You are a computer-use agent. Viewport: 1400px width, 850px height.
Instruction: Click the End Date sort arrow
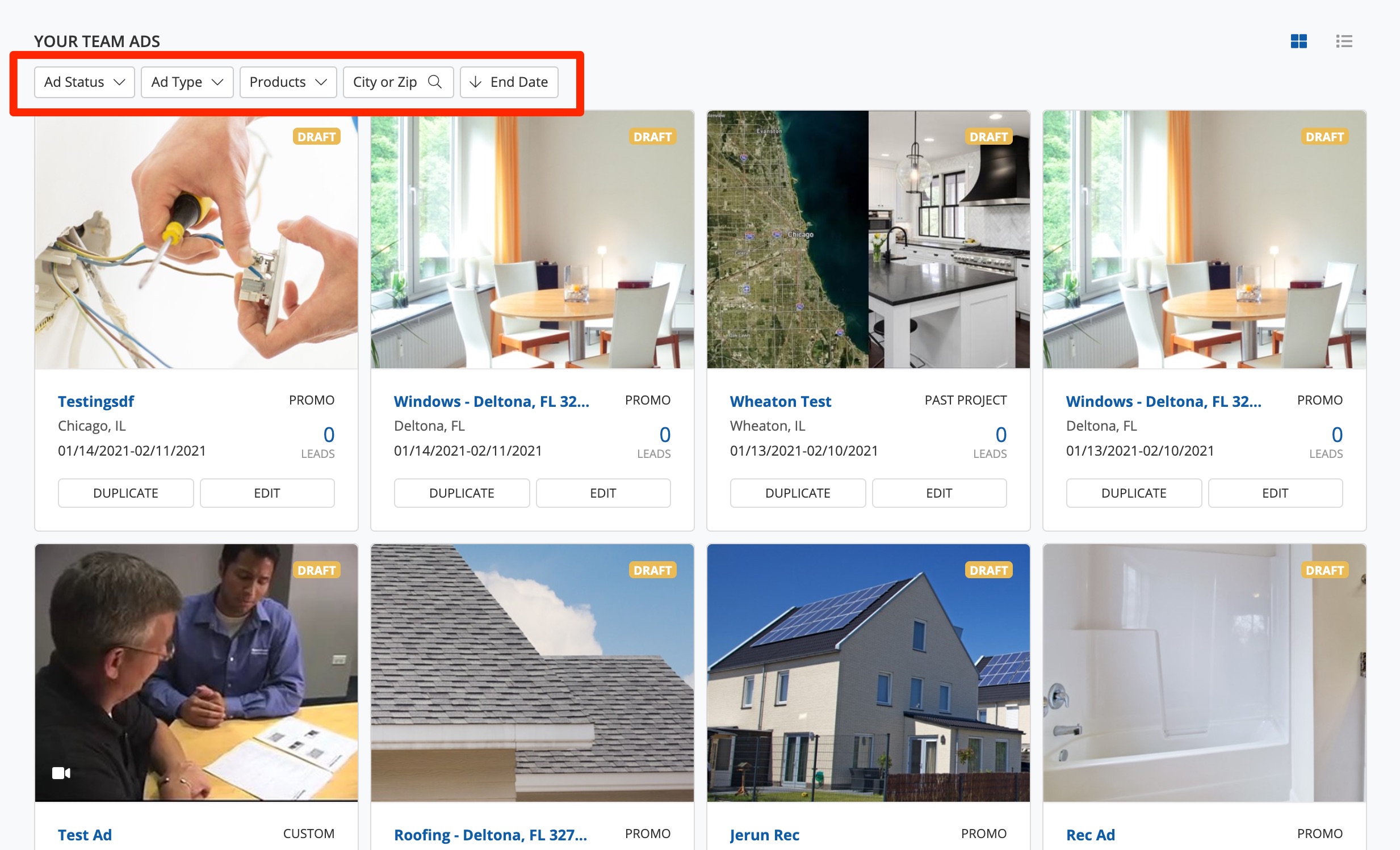(476, 82)
